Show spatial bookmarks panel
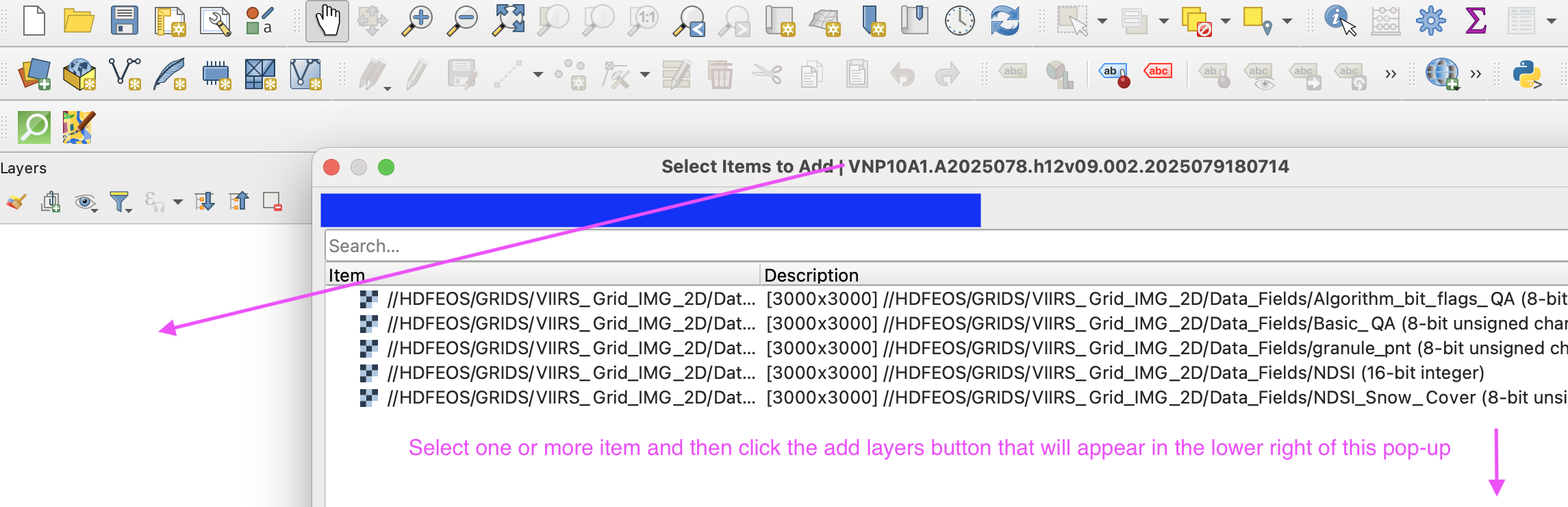Screen dimensions: 1568x507 (x=915, y=21)
